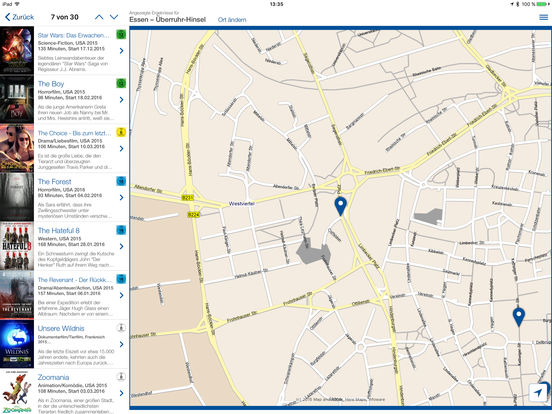
Task: Open The Forest details chevron
Action: [121, 197]
